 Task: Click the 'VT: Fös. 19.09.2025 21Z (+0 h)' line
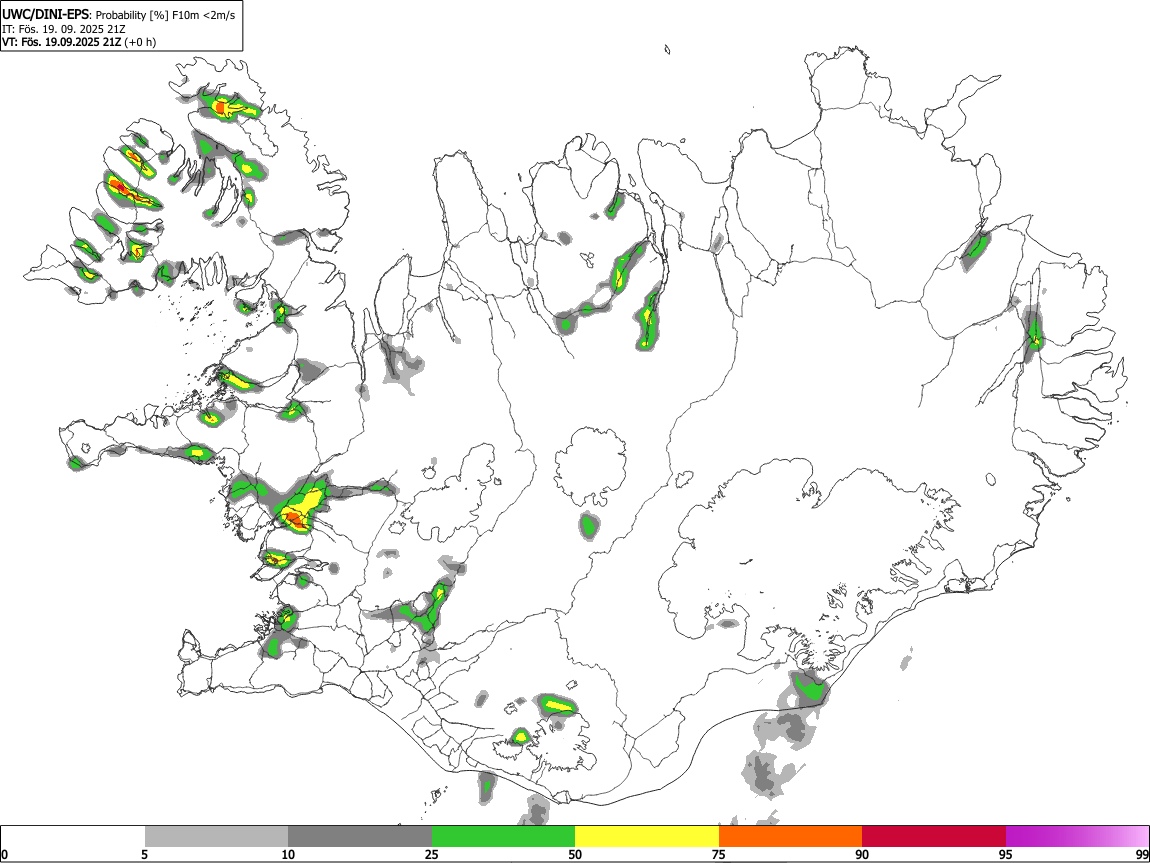[x=78, y=42]
